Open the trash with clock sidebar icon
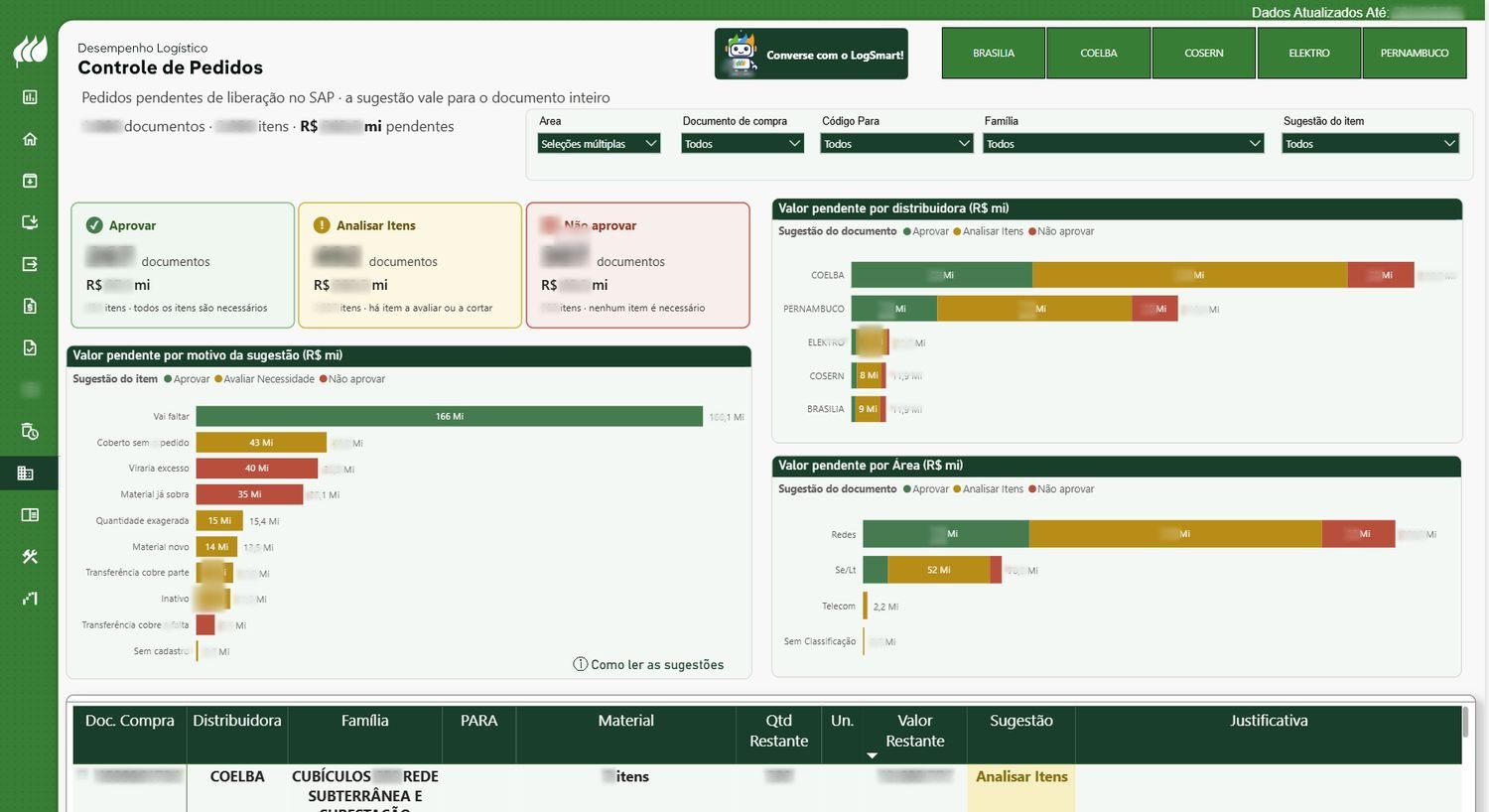Image resolution: width=1489 pixels, height=812 pixels. pyautogui.click(x=30, y=431)
